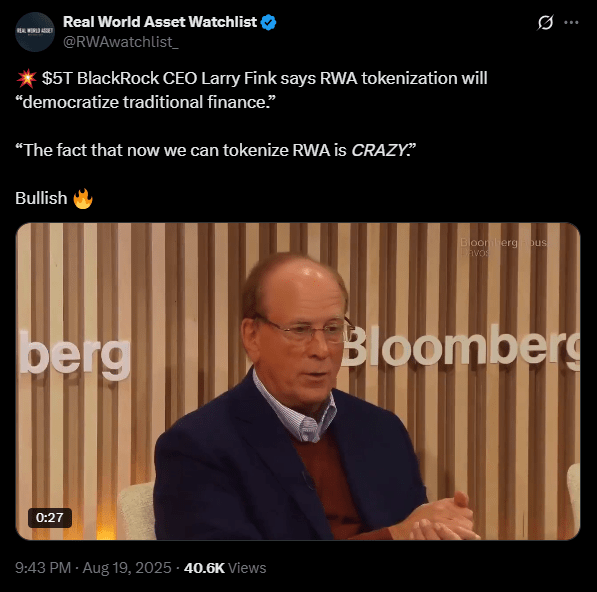This screenshot has width=597, height=592.
Task: Click the Real World Asset Watchlist name
Action: (x=160, y=22)
